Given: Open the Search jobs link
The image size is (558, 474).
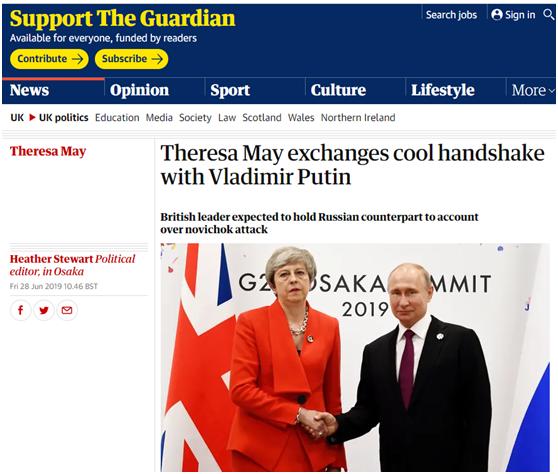Looking at the screenshot, I should point(451,15).
